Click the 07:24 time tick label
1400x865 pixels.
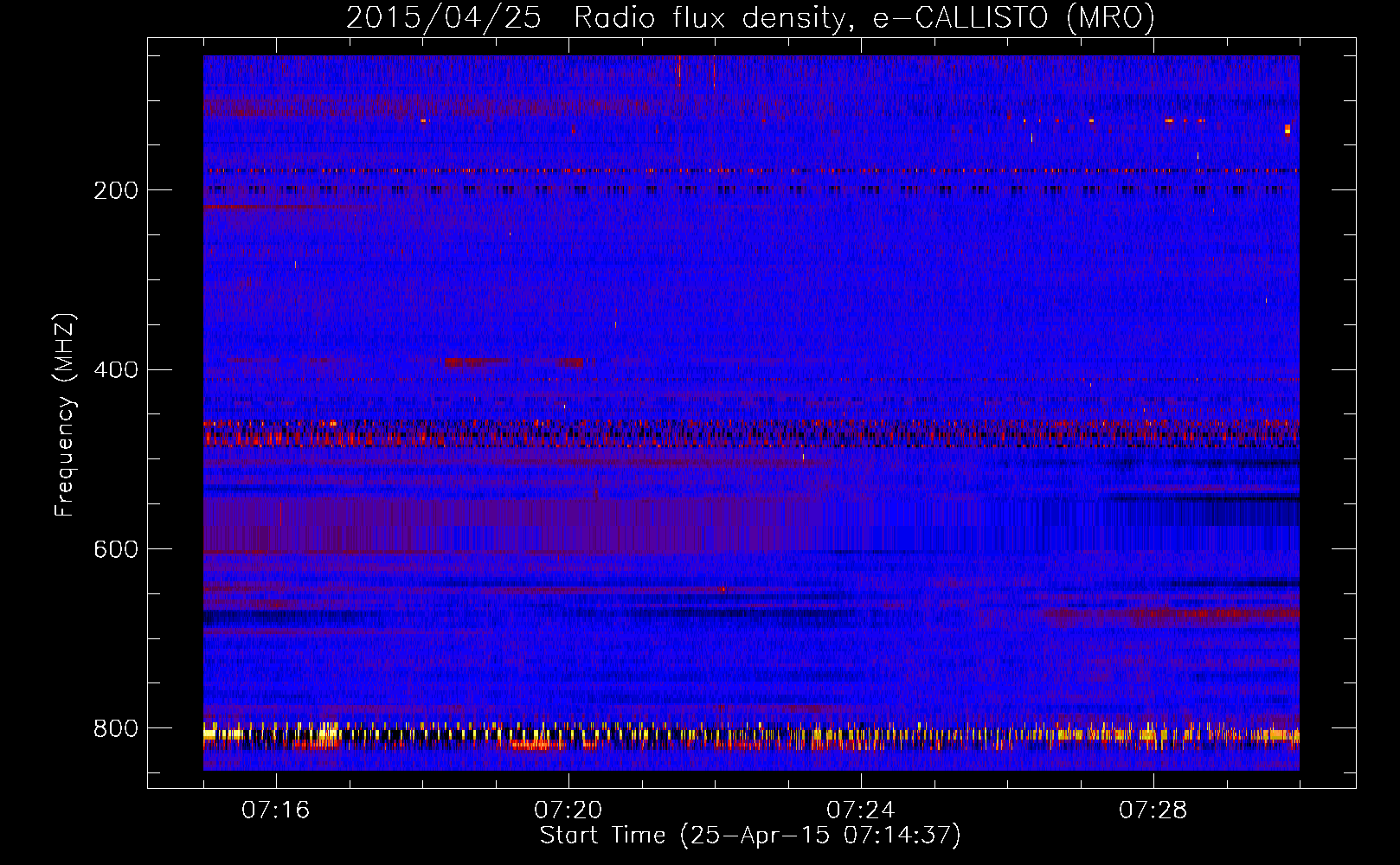(x=861, y=811)
